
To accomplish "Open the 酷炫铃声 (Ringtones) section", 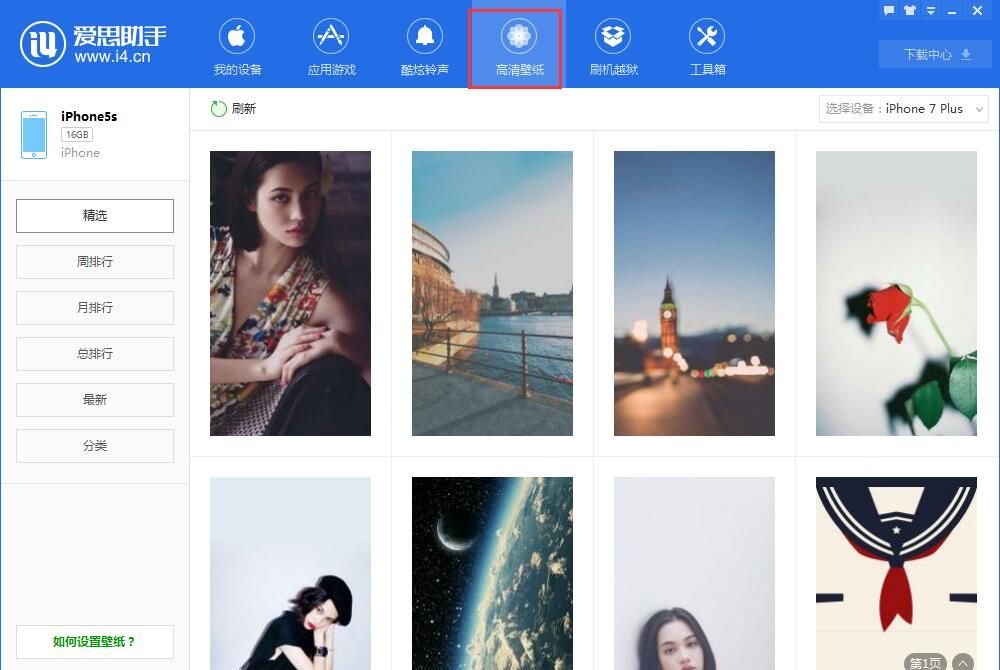I will coord(423,45).
